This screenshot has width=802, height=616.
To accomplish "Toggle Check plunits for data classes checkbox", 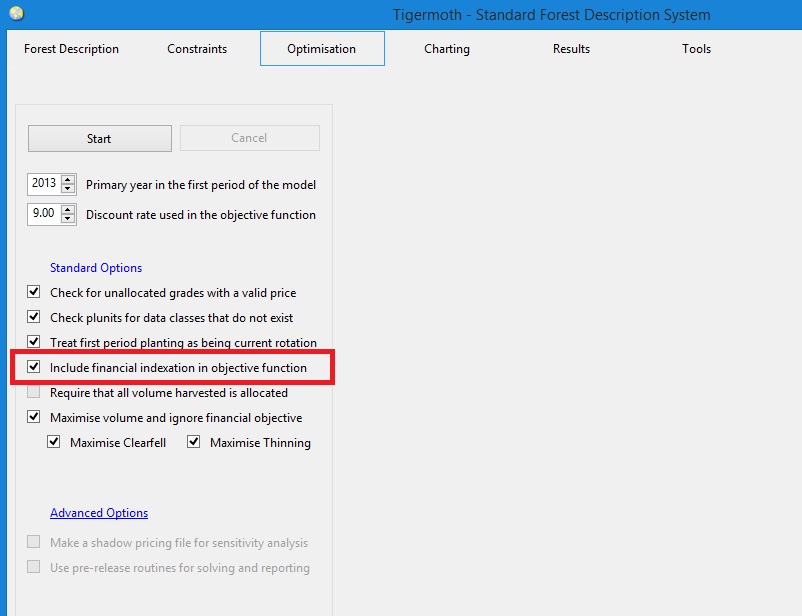I will 34,317.
